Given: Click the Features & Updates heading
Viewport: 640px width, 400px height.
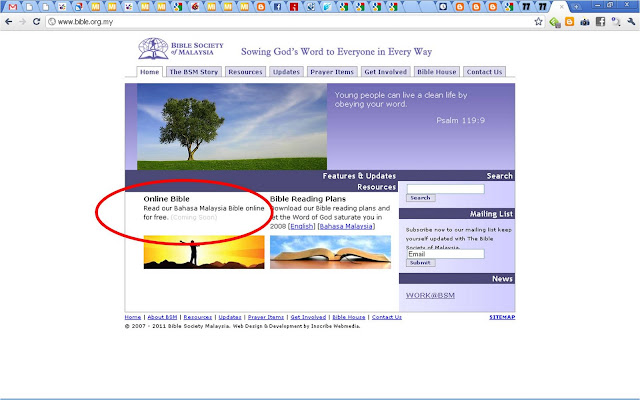Looking at the screenshot, I should pos(359,176).
